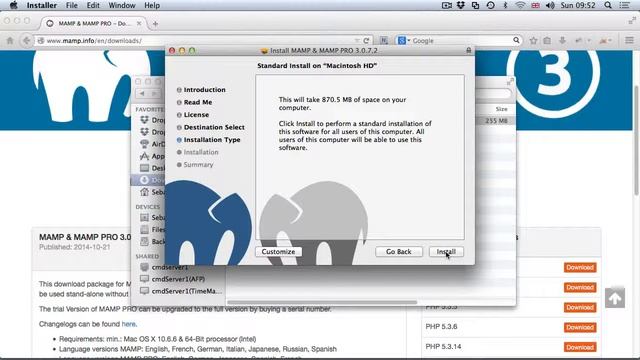Click the Finder AirDrop sidebar icon
The width and height of the screenshot is (640, 360).
pyautogui.click(x=144, y=144)
